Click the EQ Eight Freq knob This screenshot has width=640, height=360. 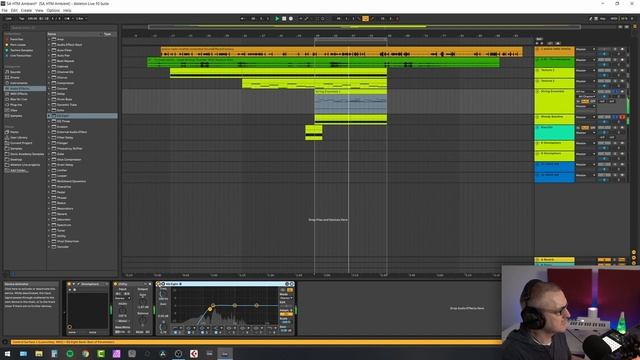163,295
